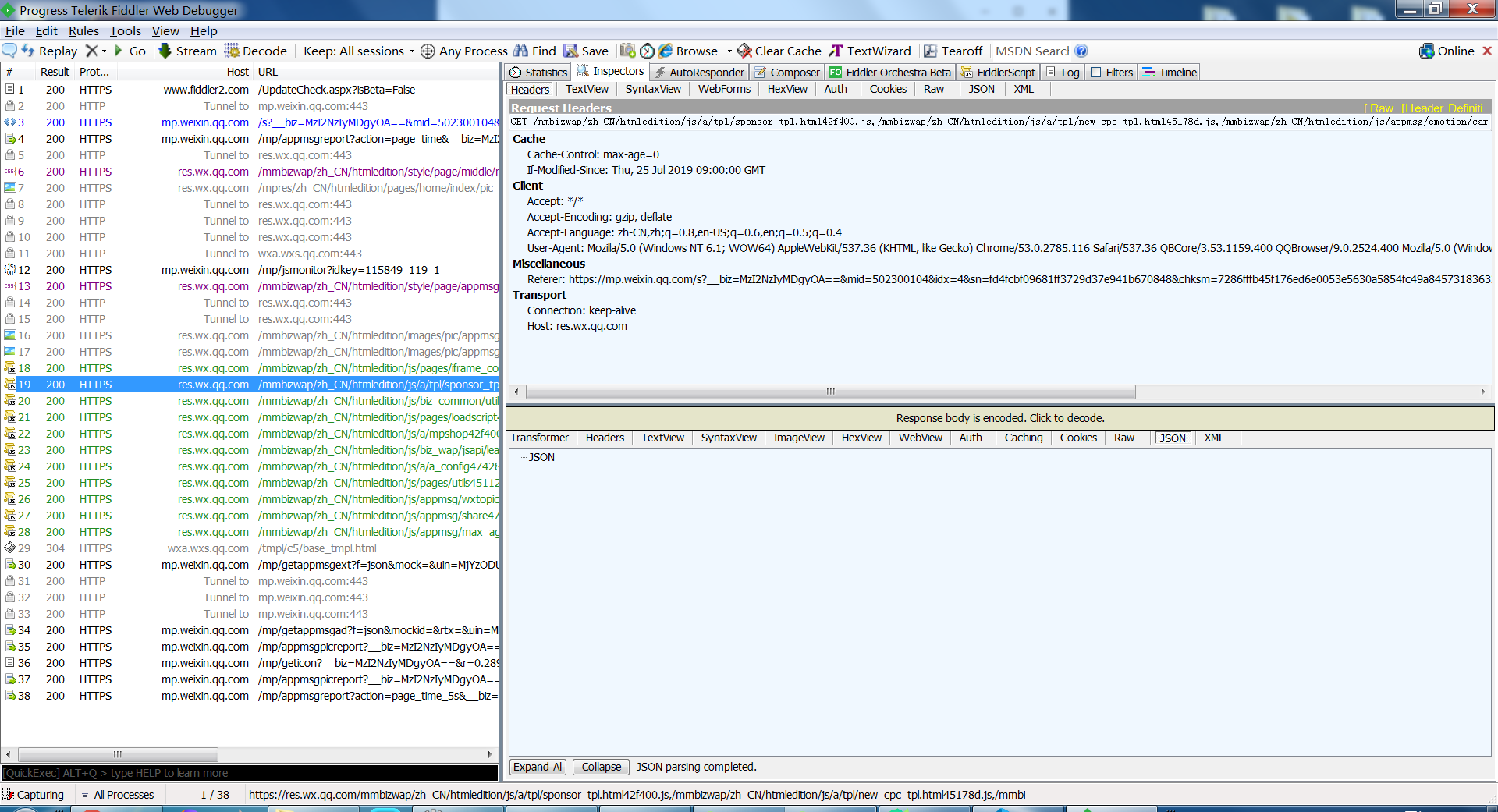Select the response Transformer tab
This screenshot has width=1498, height=812.
point(539,438)
